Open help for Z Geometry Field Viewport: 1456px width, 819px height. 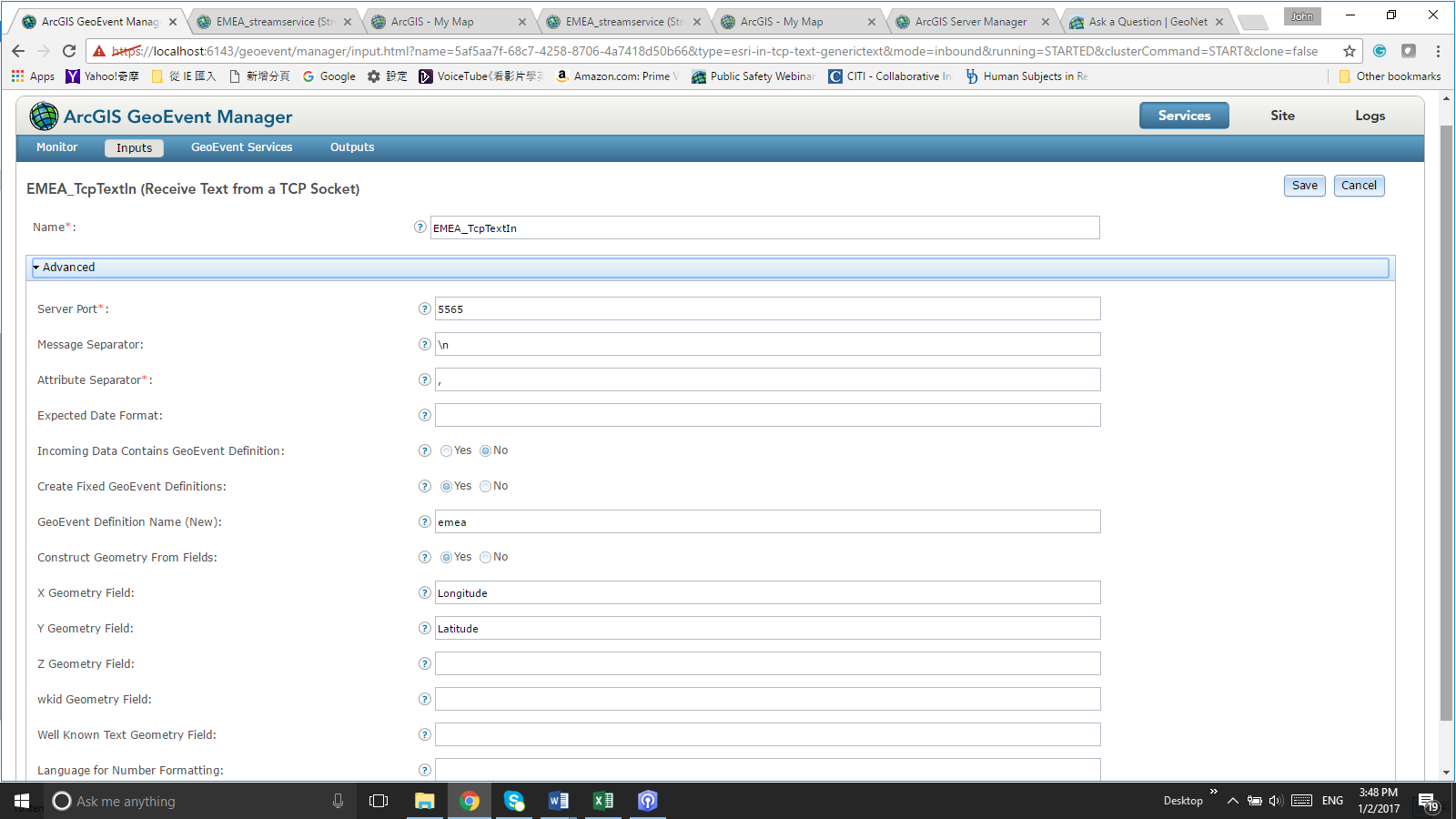[424, 664]
